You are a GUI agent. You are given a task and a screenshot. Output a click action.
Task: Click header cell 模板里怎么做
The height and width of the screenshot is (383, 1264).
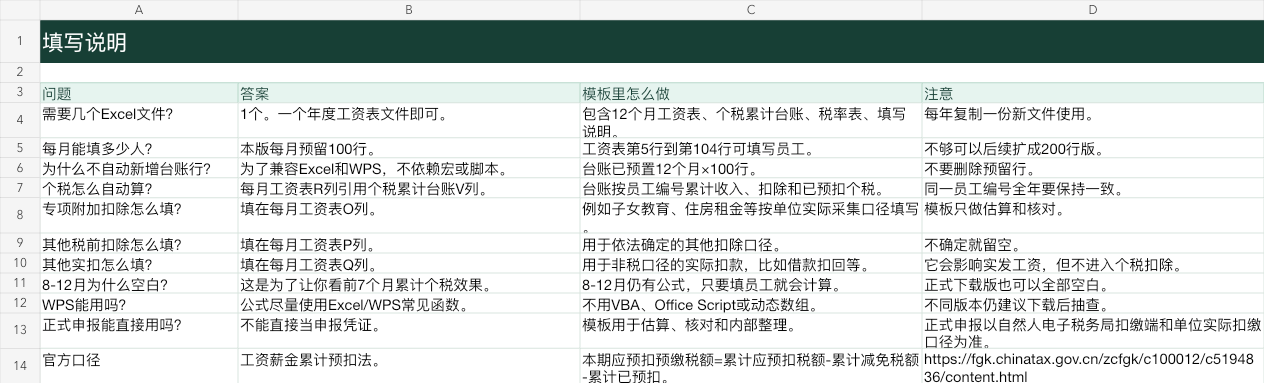pyautogui.click(x=751, y=93)
